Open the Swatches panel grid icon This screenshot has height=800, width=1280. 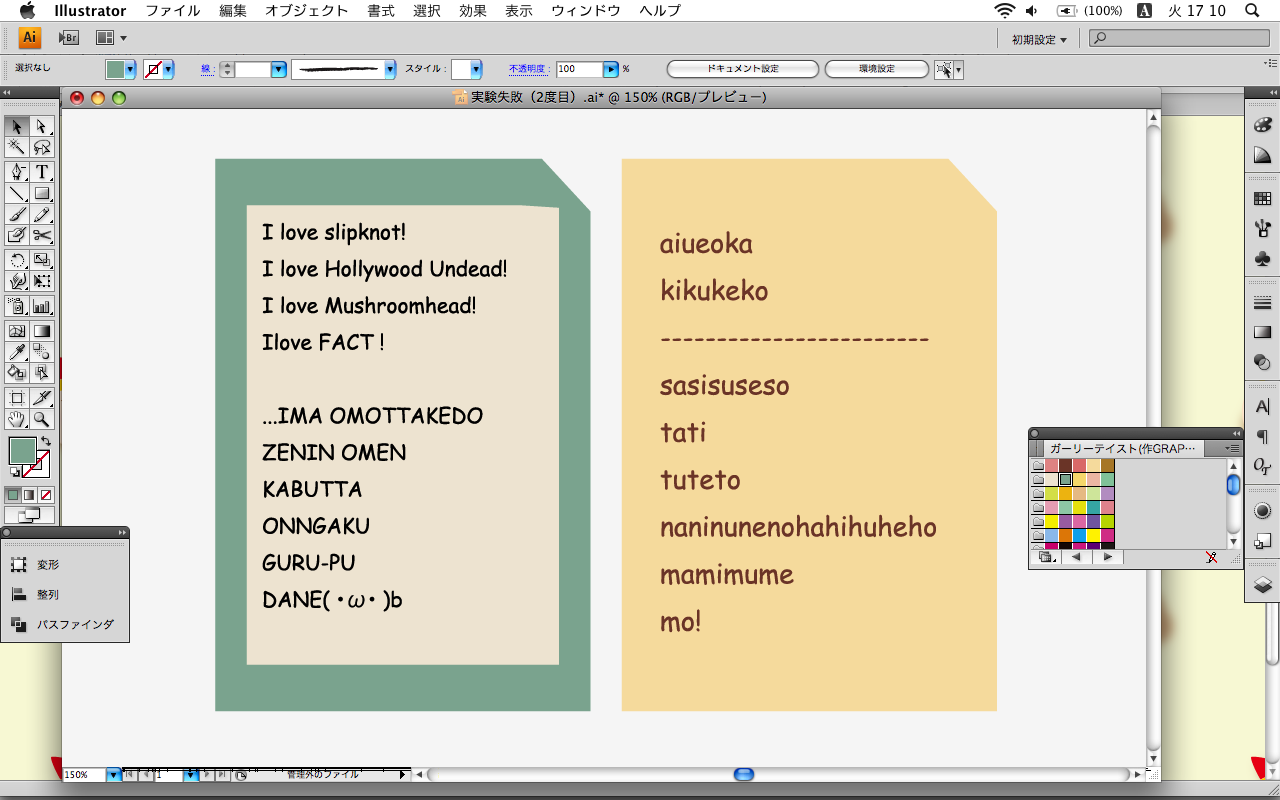click(1262, 199)
